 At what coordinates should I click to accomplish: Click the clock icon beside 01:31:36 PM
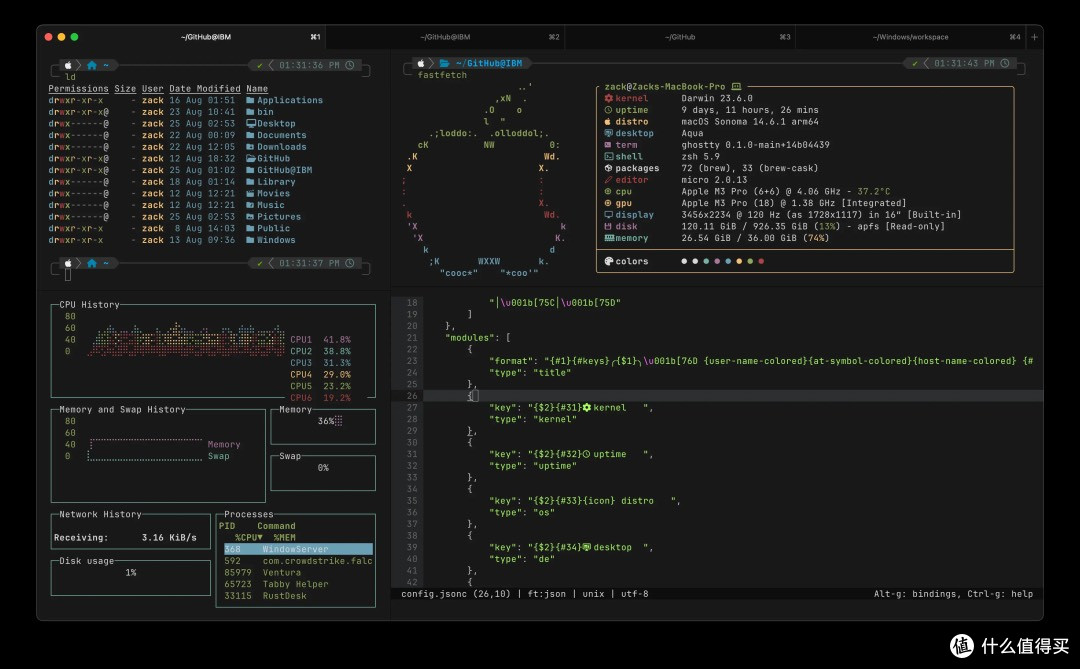tap(350, 65)
